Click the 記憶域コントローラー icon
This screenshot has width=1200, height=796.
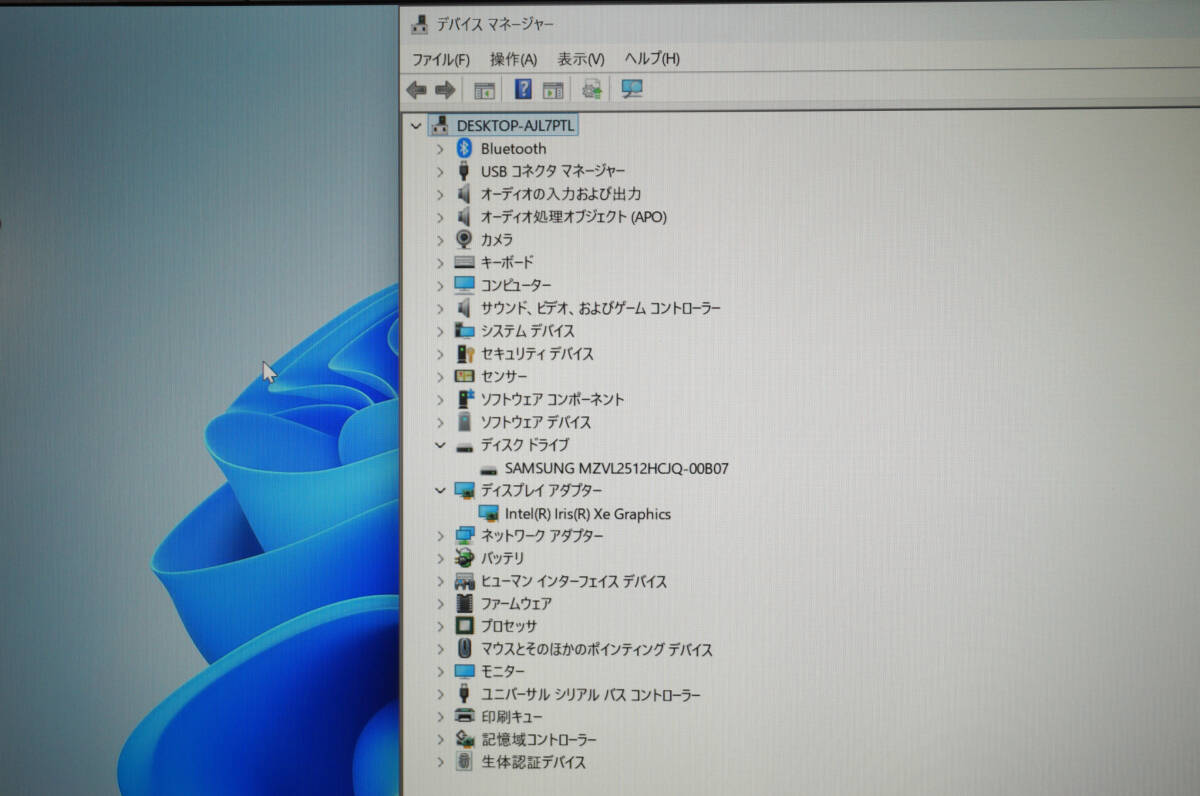coord(464,739)
